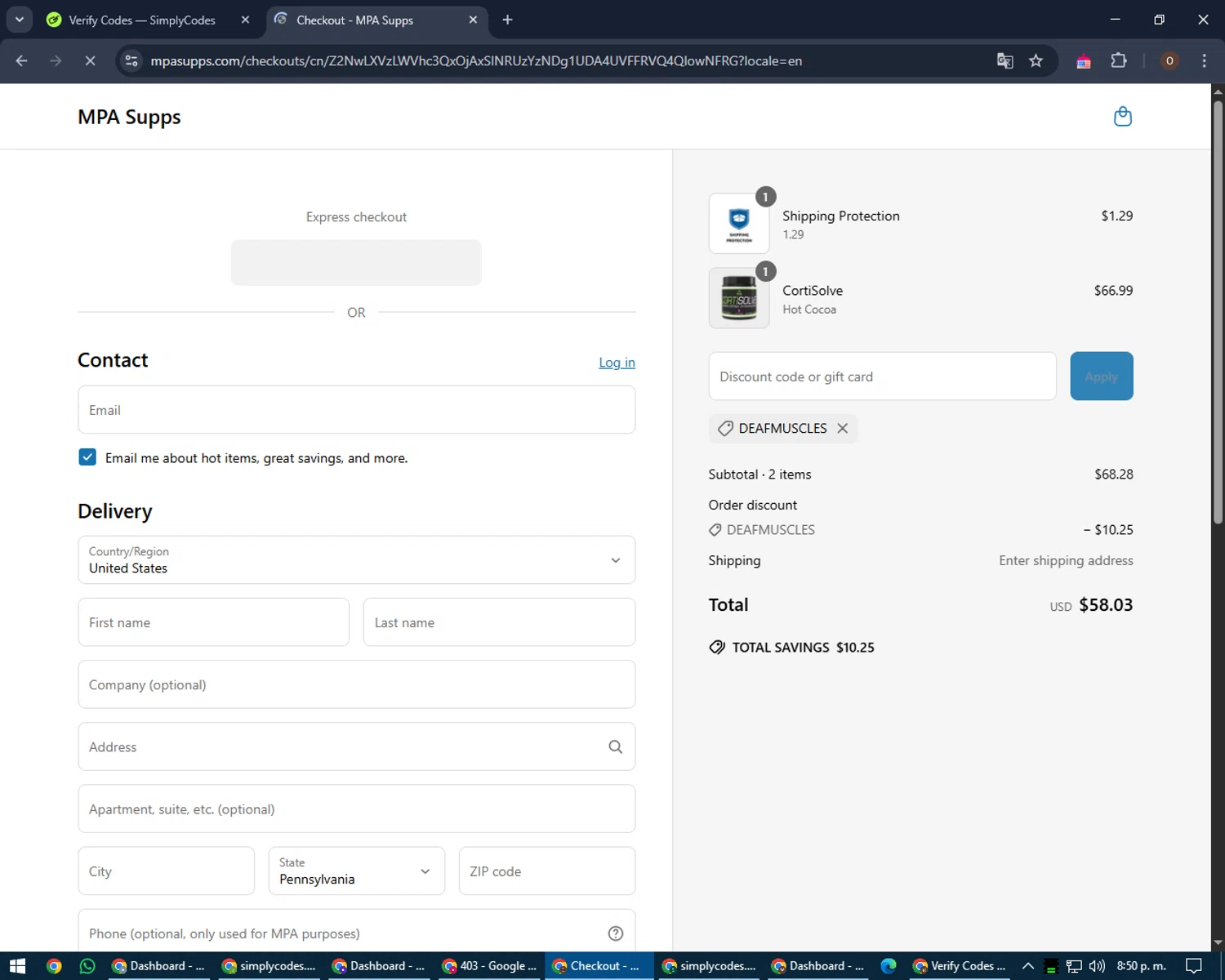
Task: View site information icon in address bar
Action: pyautogui.click(x=131, y=61)
